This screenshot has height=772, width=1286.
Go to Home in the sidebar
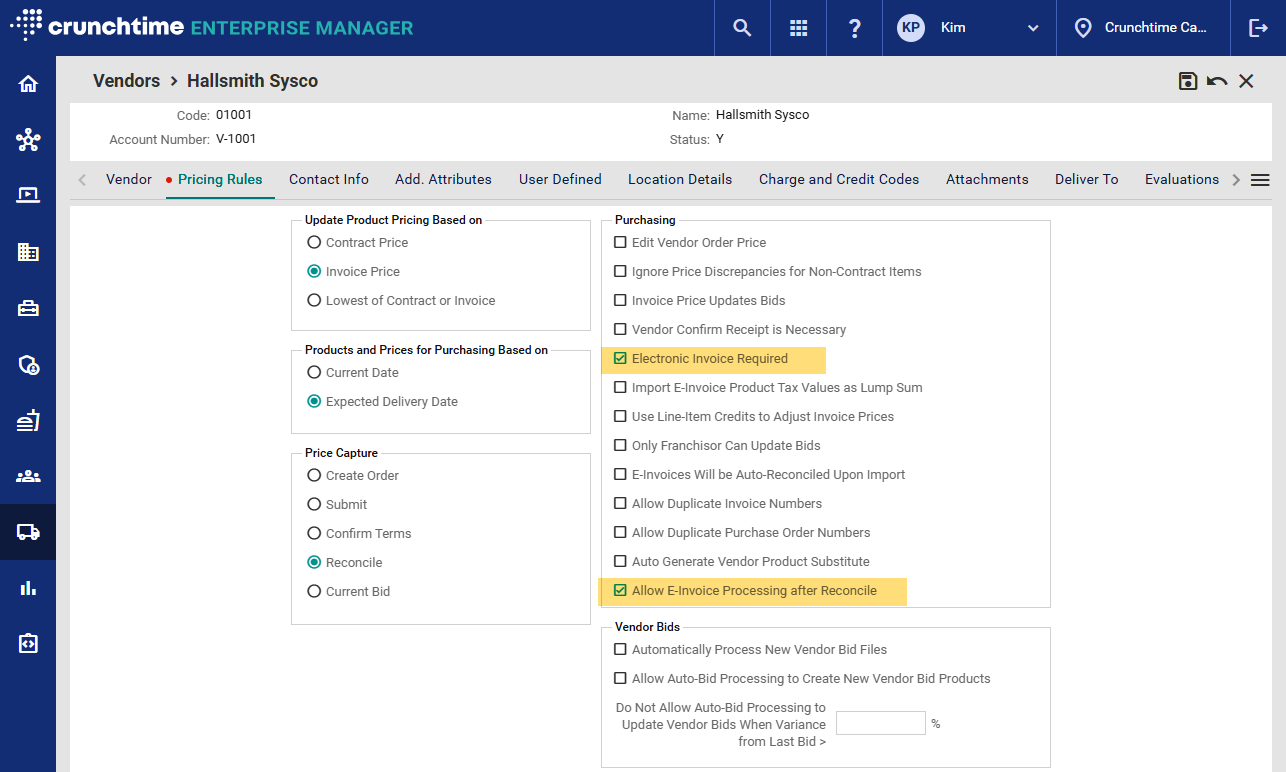tap(28, 84)
